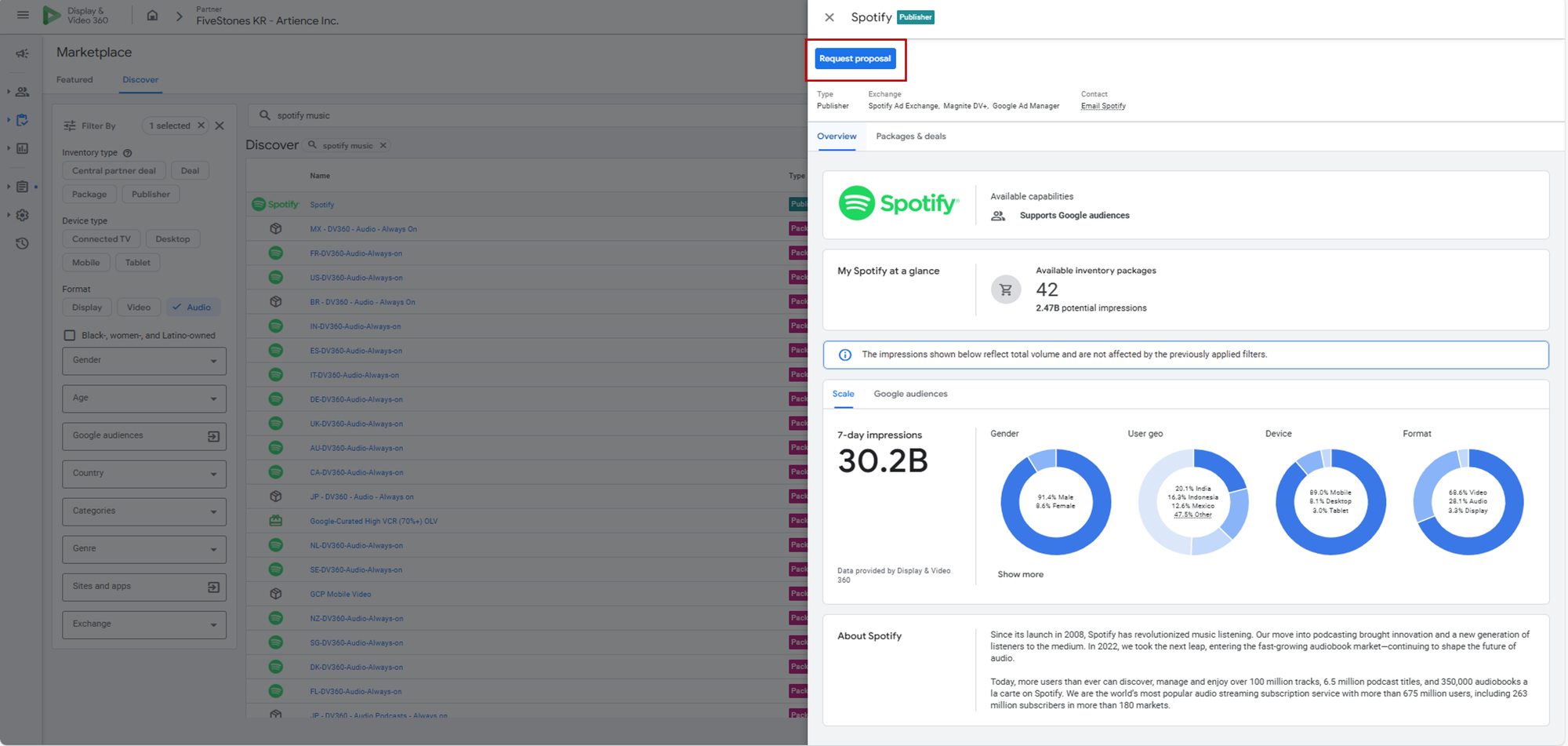Click the Email Spotify contact link

1102,106
